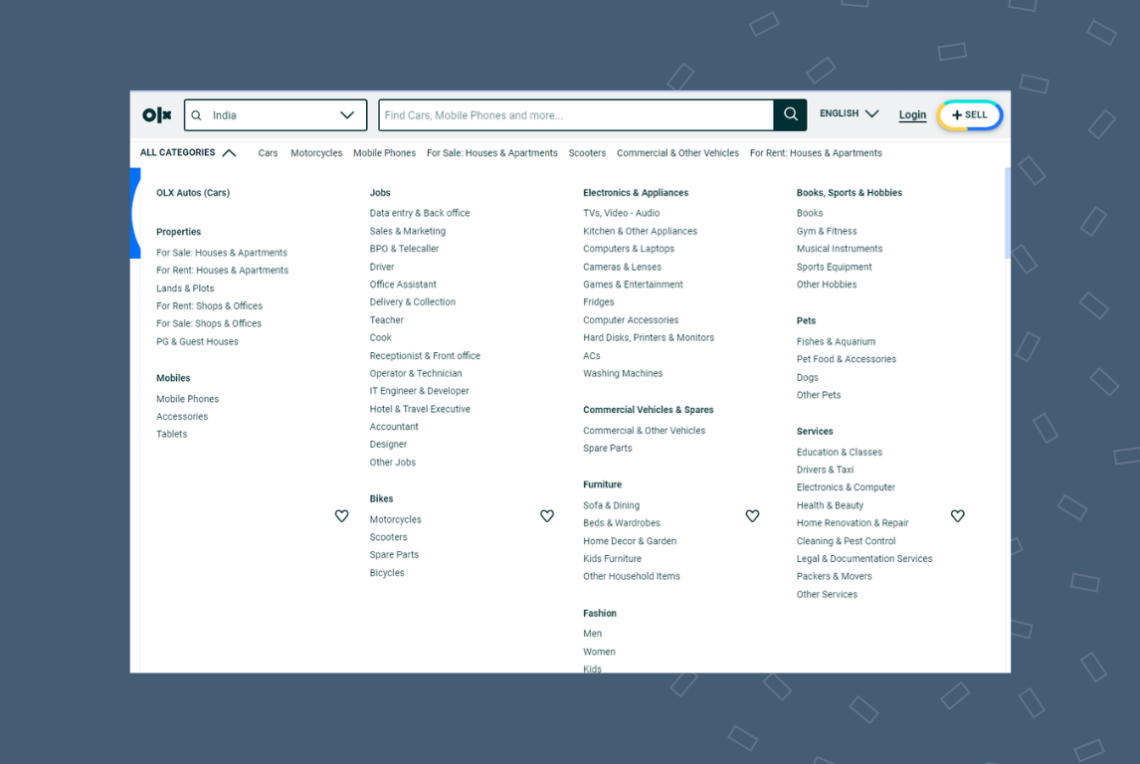Open the ENGLISH language dropdown

click(849, 113)
